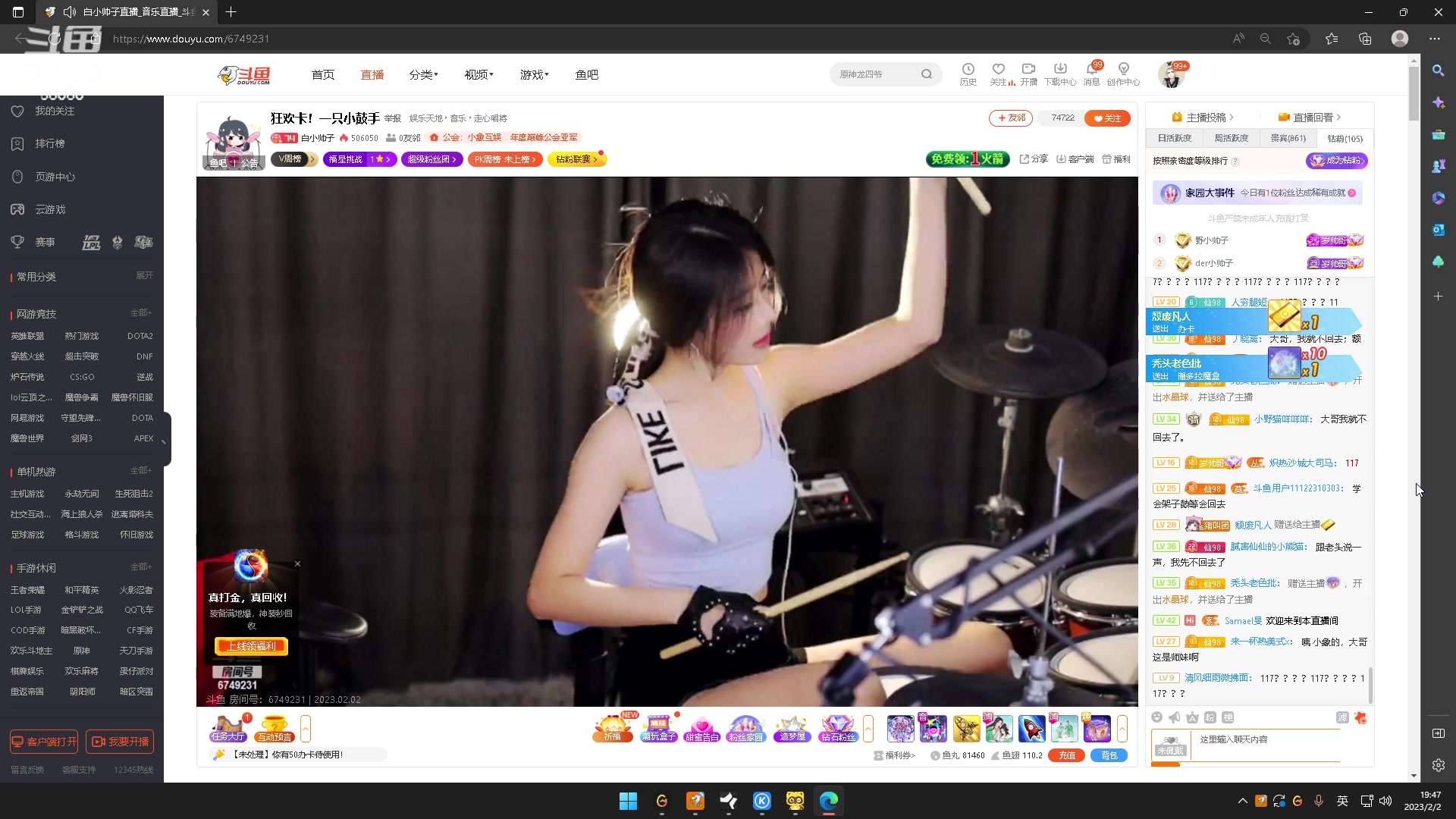Open the 任务大厅 task hall icon

(x=228, y=728)
